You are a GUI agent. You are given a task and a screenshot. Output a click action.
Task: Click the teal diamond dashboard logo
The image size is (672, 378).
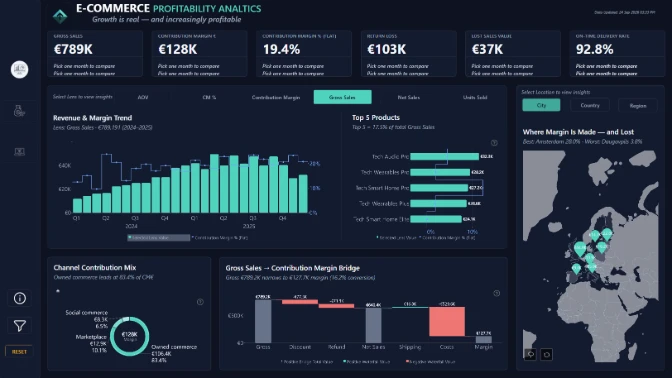coord(60,16)
